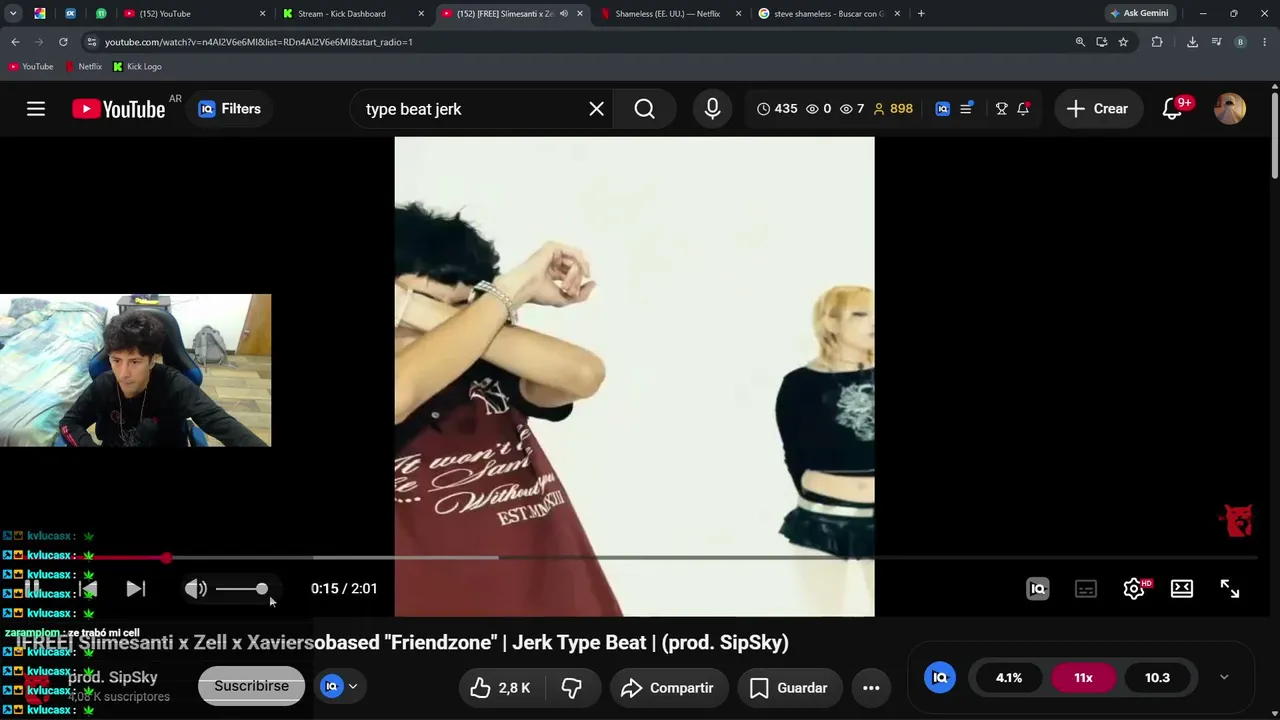Open a new browser tab
Screen dimensions: 1280x720
(x=921, y=14)
